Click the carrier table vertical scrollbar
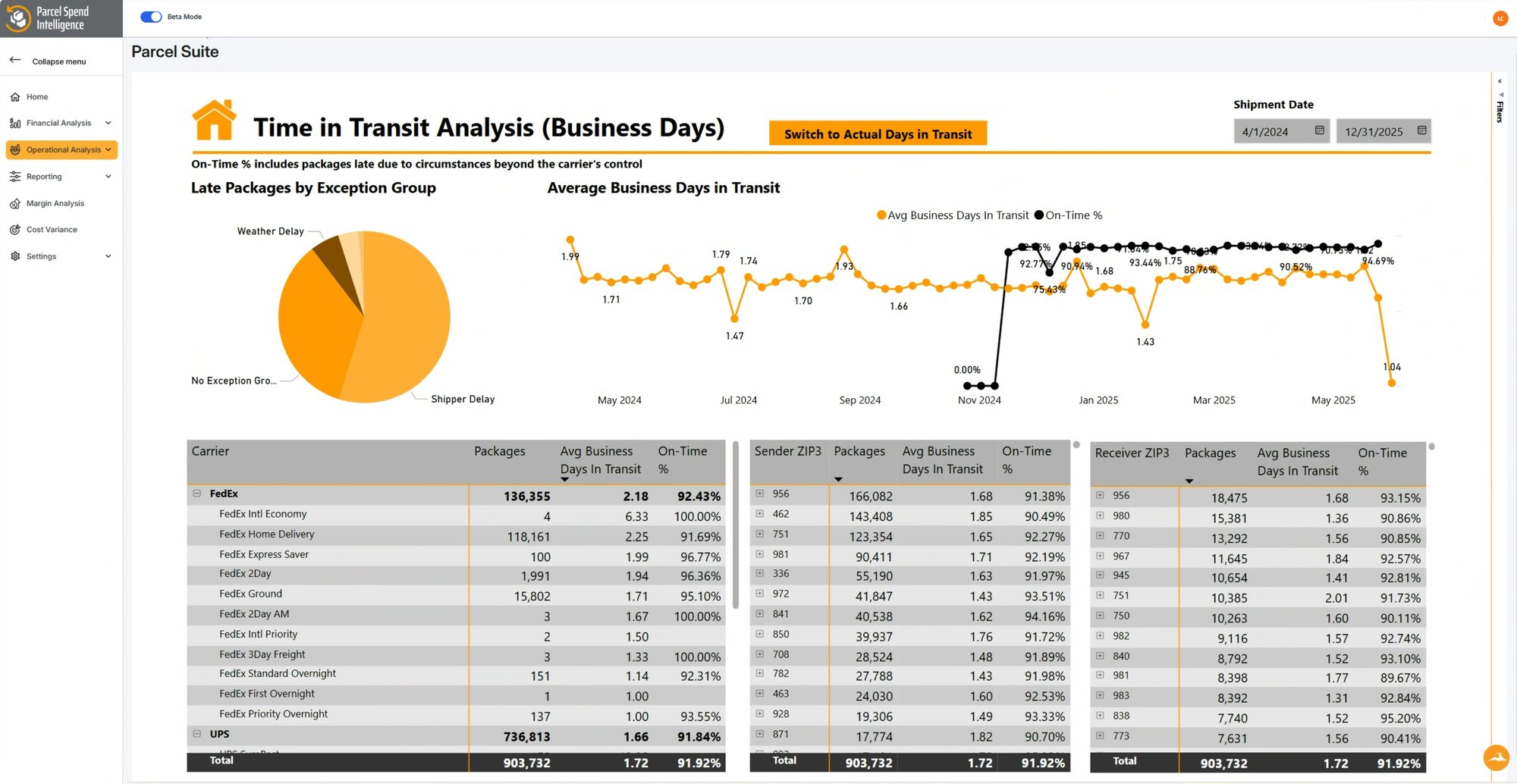Screen dimensions: 1517x784 tap(735, 525)
